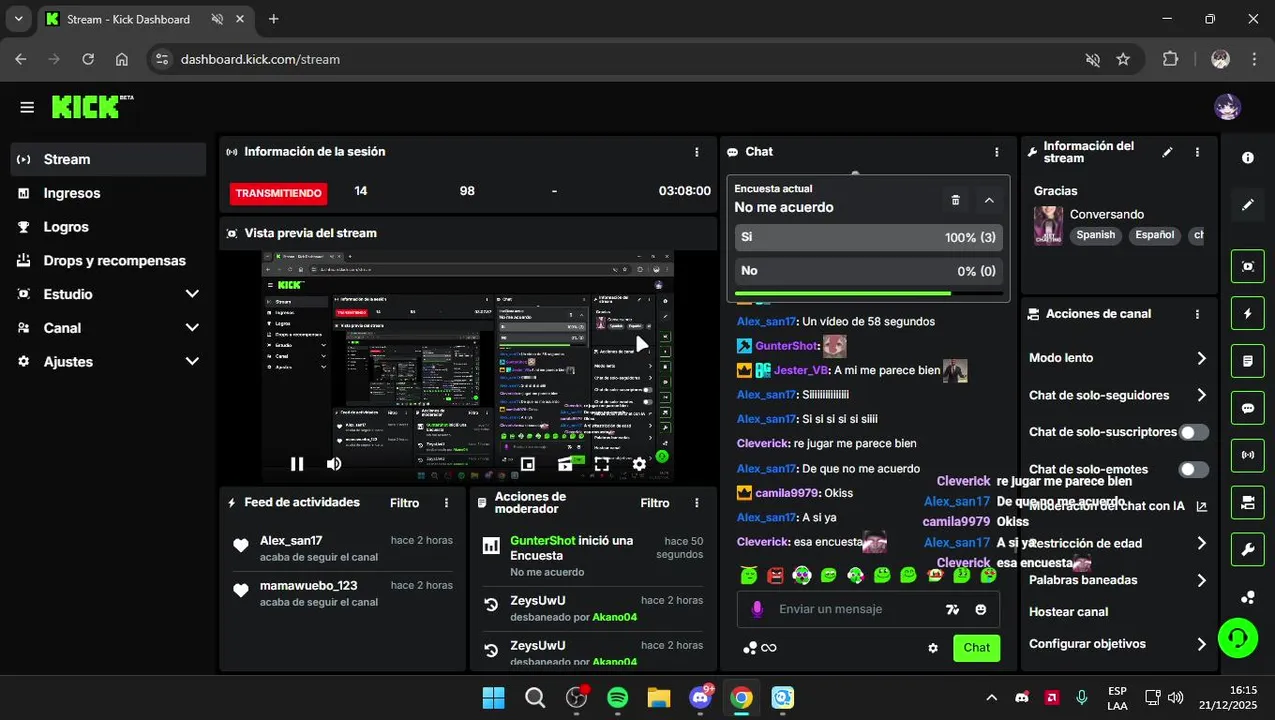The width and height of the screenshot is (1275, 720).
Task: Enable subscribers-only chat switch
Action: pyautogui.click(x=1193, y=432)
